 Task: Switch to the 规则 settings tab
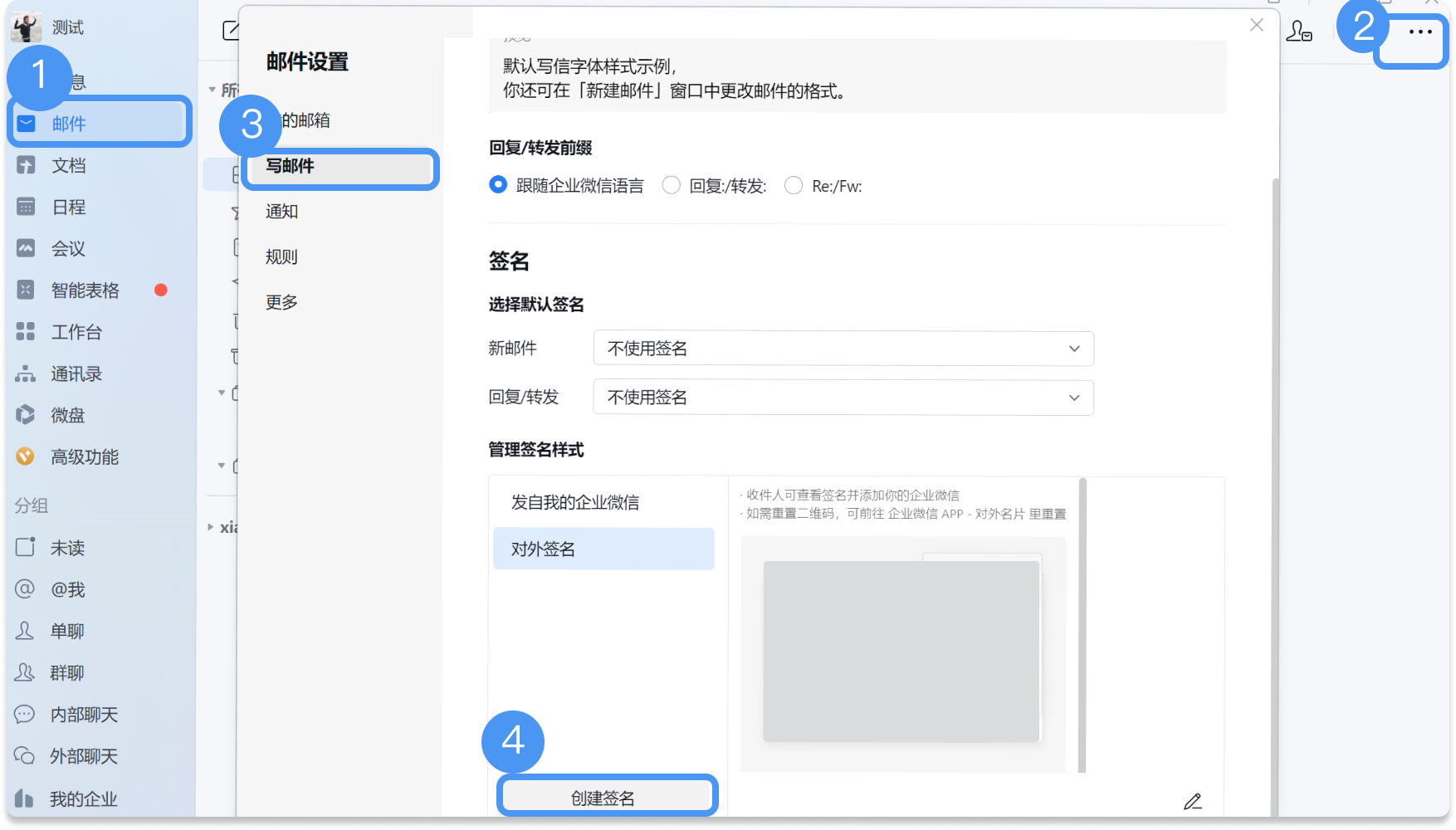tap(281, 257)
